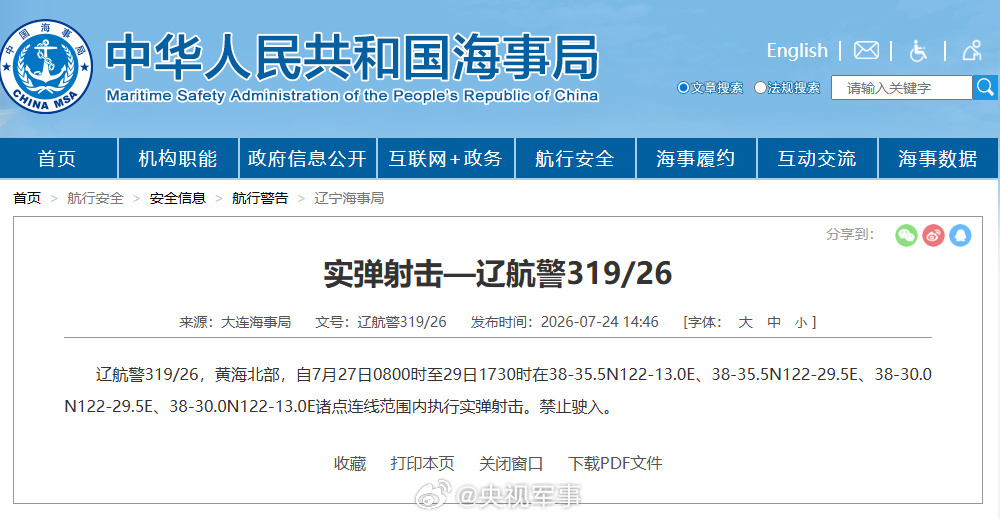Open the 海事数据 navigation menu
The image size is (1000, 519).
click(938, 158)
